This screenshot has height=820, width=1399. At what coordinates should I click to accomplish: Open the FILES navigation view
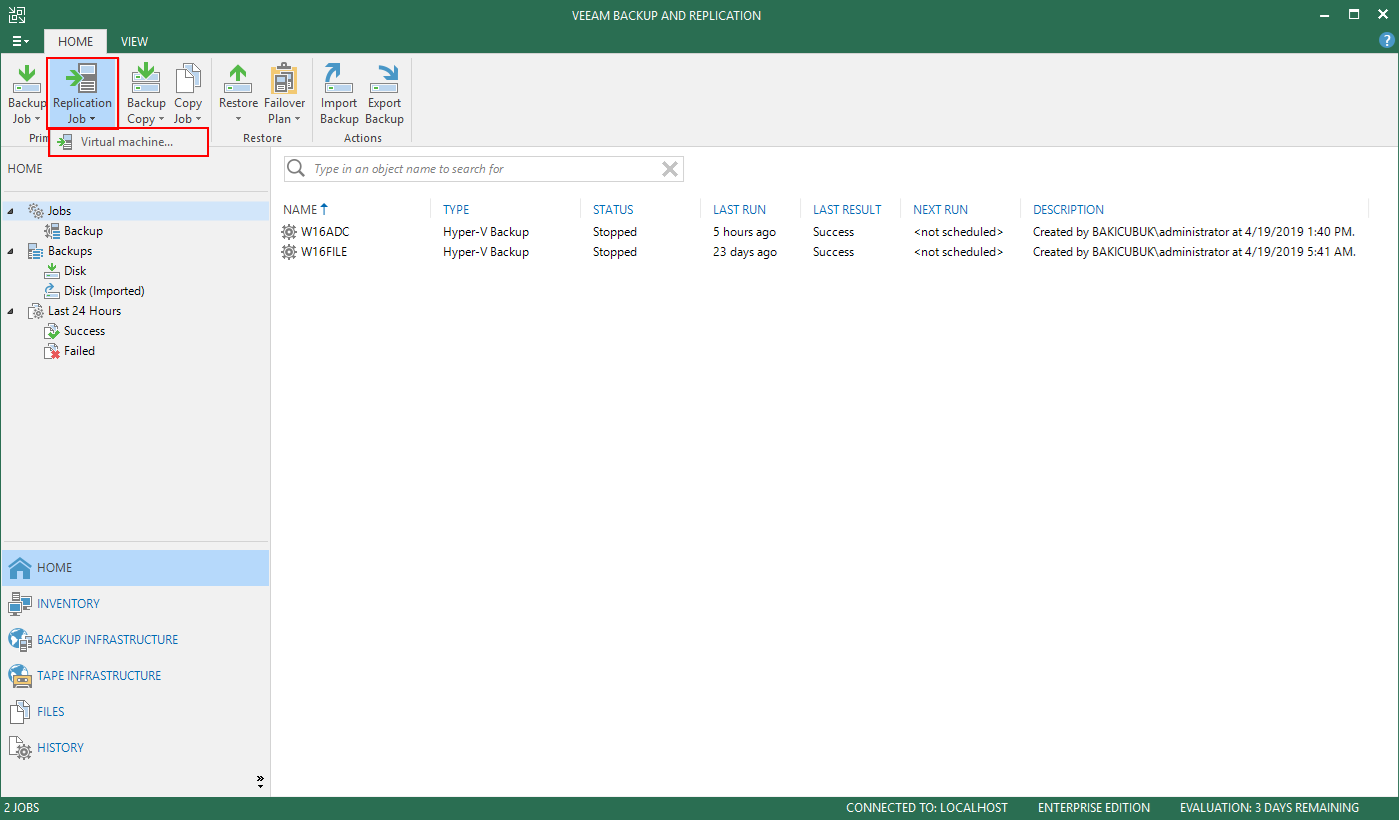pos(135,711)
